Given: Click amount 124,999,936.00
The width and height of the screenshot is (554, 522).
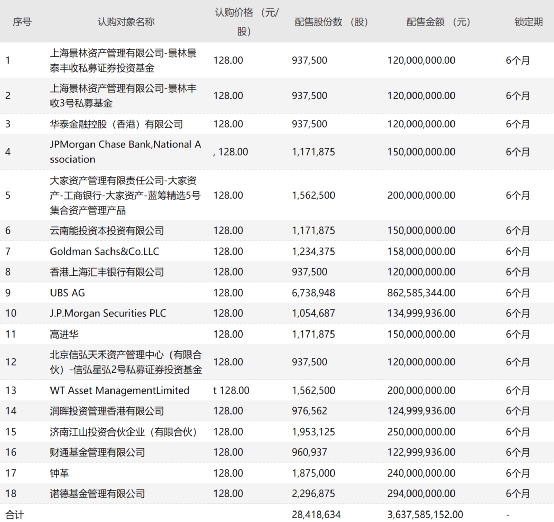Looking at the screenshot, I should (421, 411).
